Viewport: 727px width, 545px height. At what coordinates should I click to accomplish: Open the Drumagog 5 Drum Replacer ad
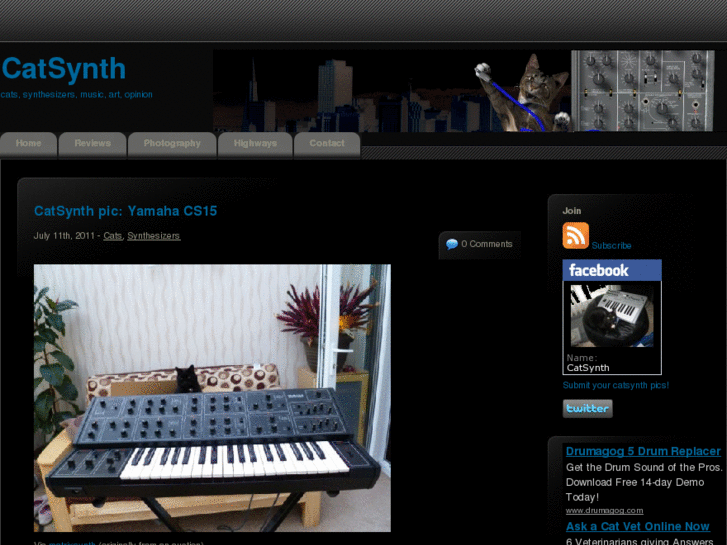(x=643, y=451)
